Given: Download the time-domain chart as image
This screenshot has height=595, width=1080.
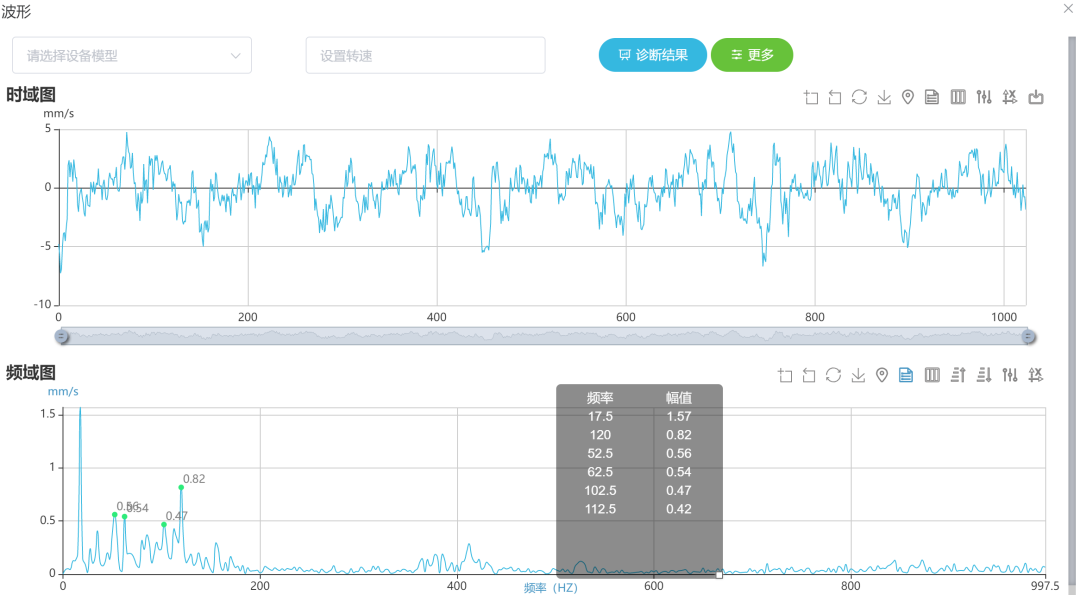Looking at the screenshot, I should pyautogui.click(x=884, y=97).
